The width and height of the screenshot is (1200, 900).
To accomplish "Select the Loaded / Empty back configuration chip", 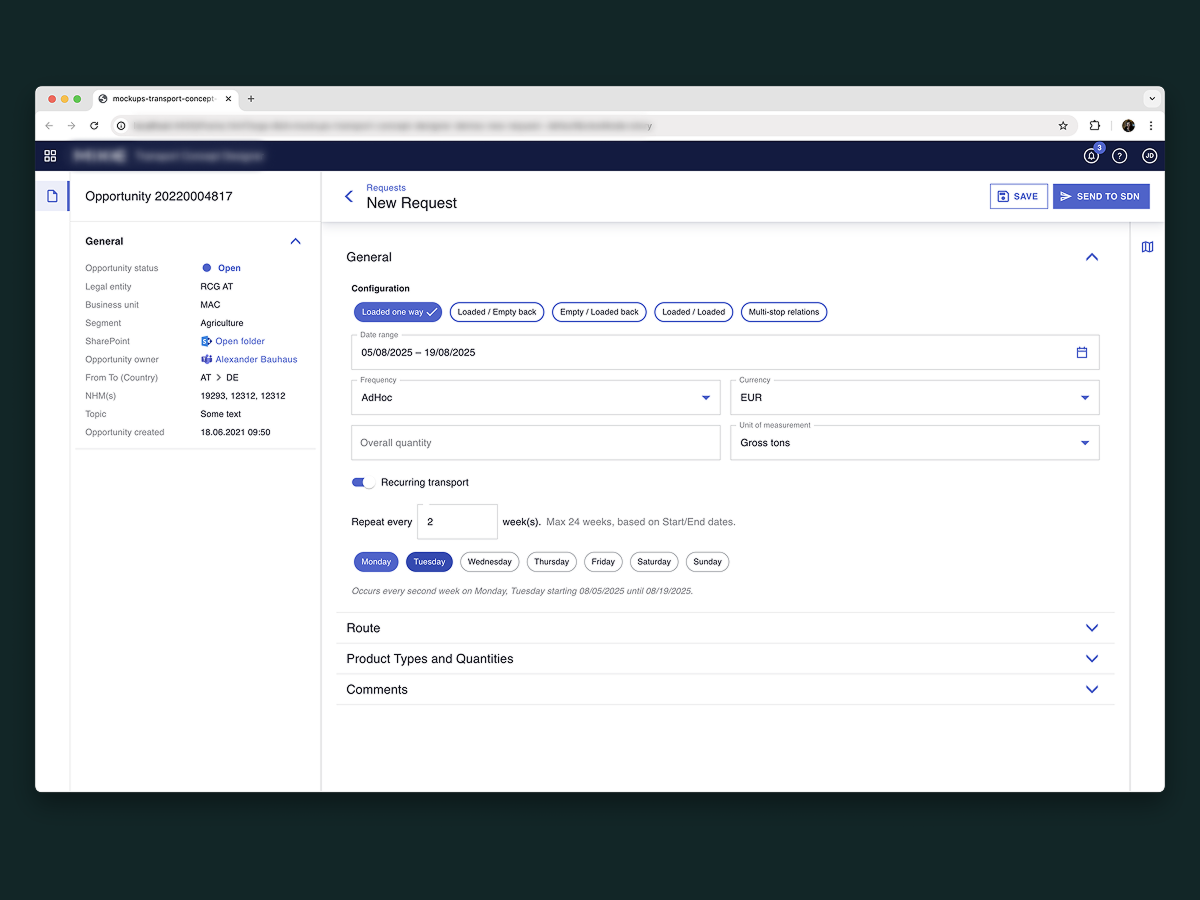I will click(497, 311).
